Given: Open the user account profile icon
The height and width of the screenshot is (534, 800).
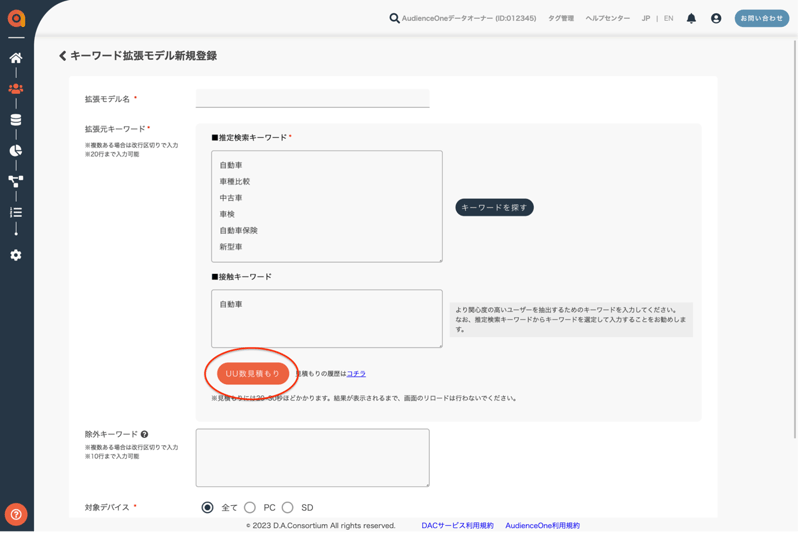Looking at the screenshot, I should point(716,18).
